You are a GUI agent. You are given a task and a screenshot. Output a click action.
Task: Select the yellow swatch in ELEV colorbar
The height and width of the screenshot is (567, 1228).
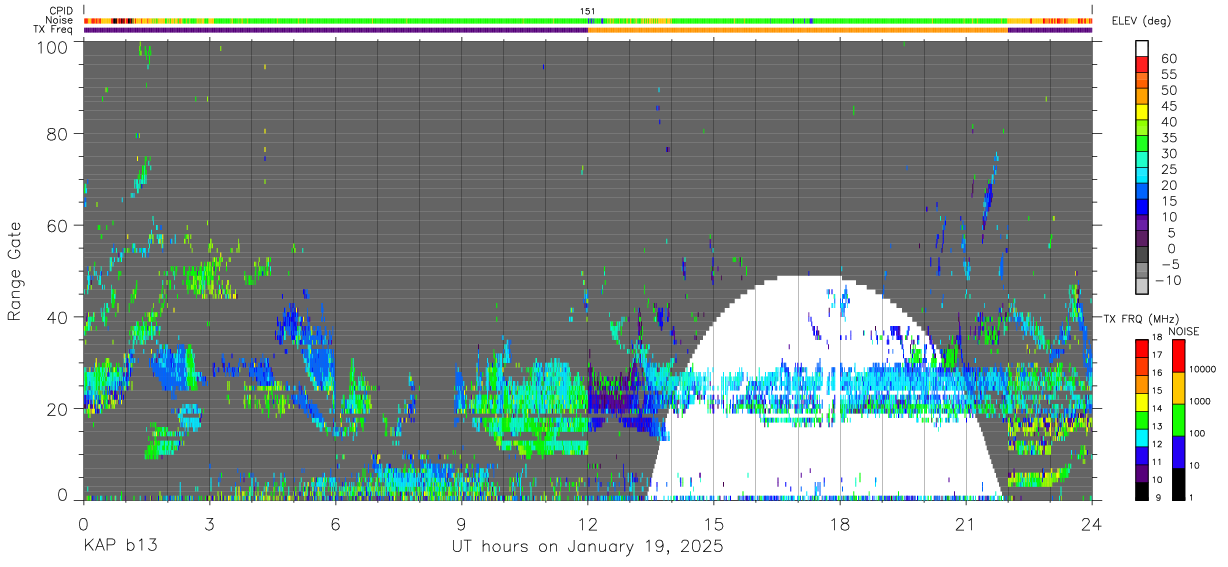coord(1141,113)
